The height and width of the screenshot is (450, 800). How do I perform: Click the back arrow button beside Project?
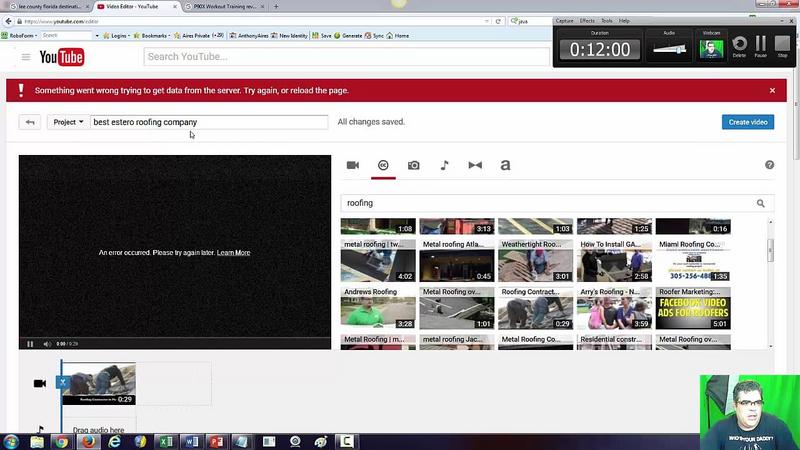tap(30, 122)
